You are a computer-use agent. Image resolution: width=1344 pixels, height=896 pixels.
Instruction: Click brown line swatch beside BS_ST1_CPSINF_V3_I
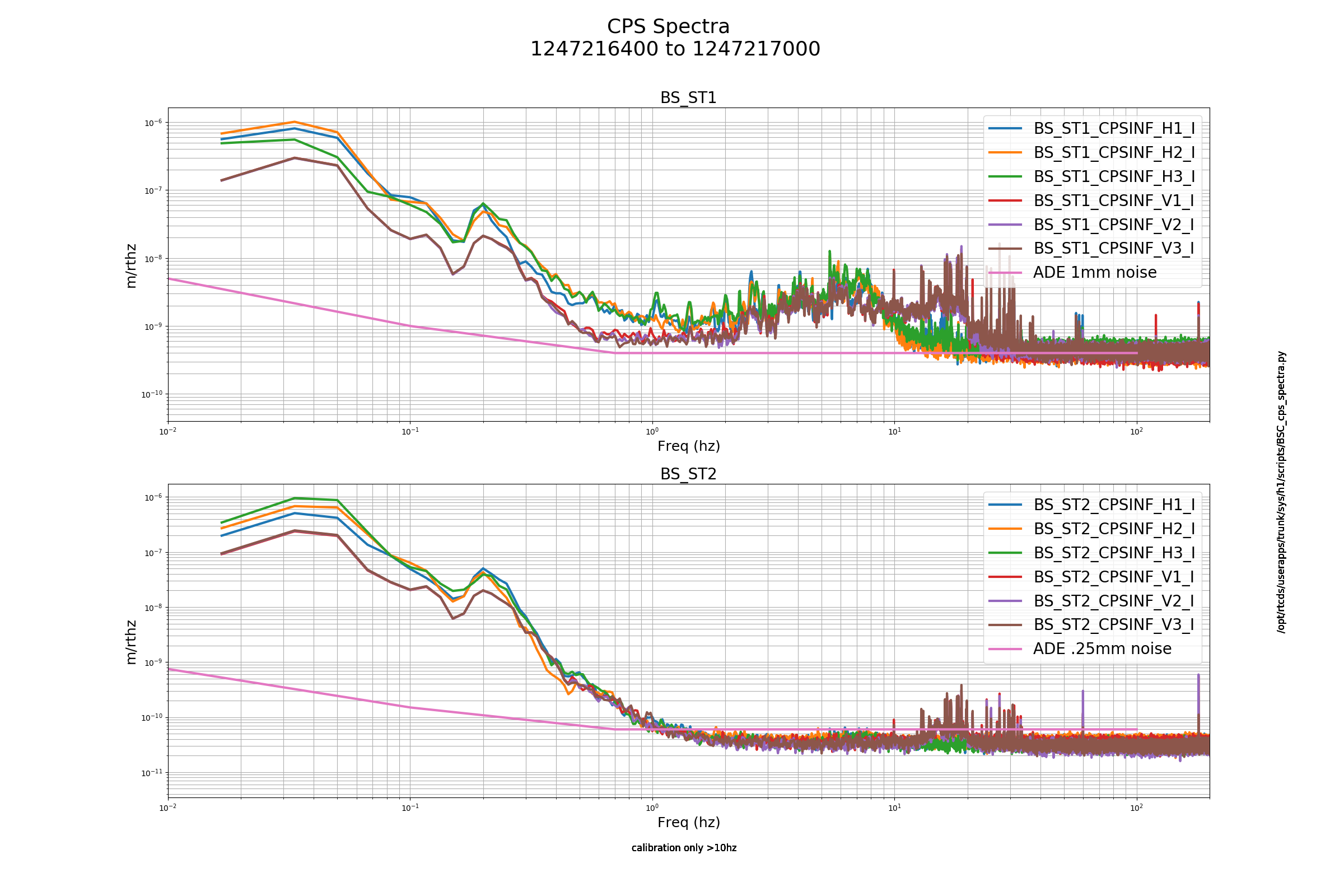(1005, 249)
